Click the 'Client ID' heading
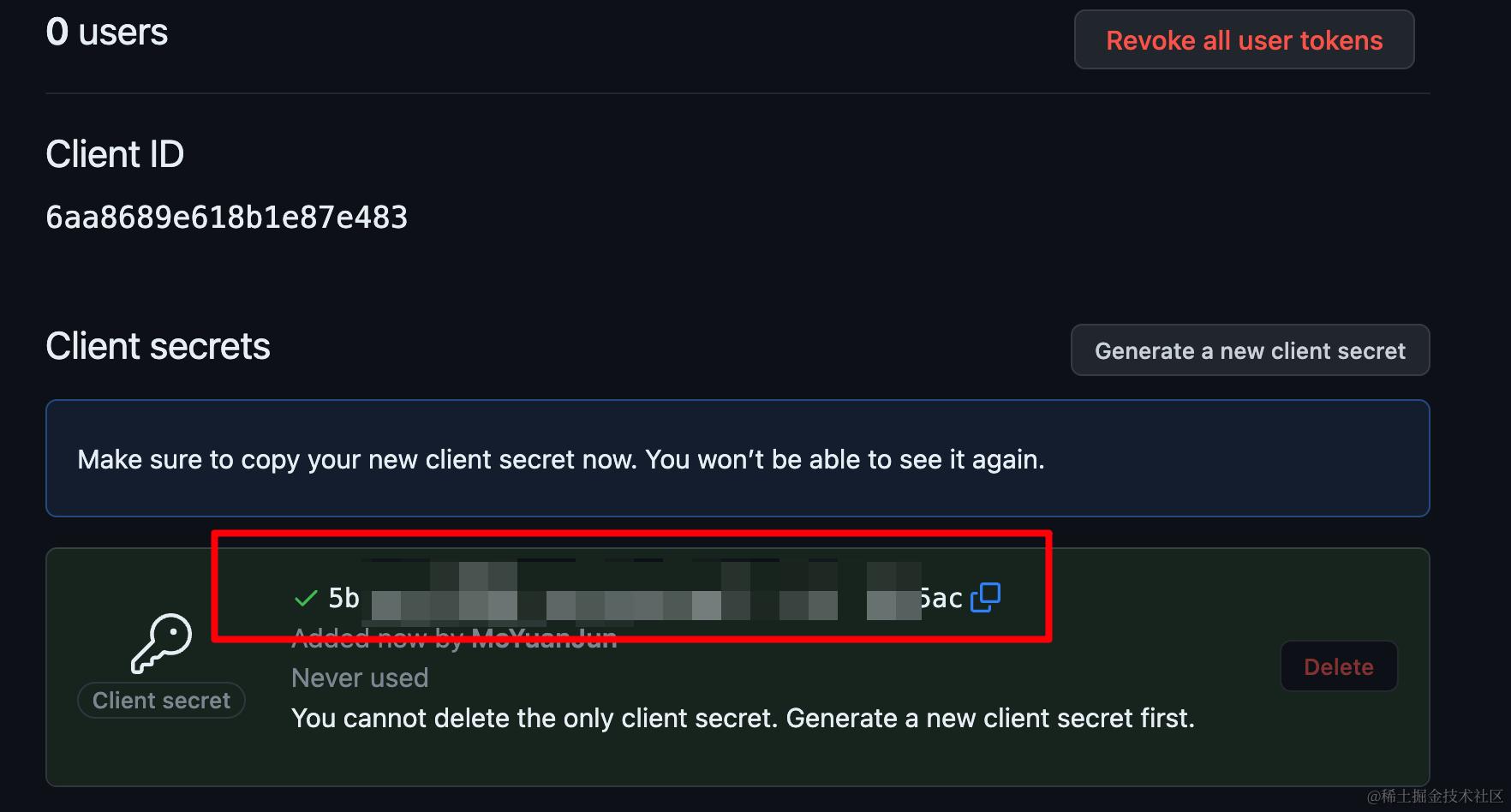 (x=115, y=154)
